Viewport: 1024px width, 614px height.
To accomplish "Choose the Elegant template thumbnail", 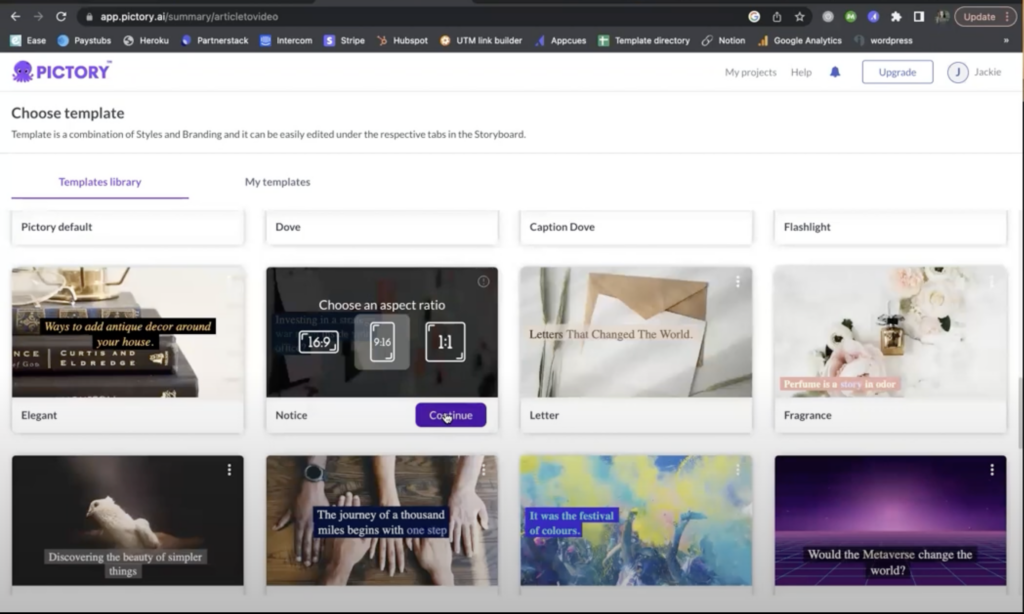I will coord(127,332).
